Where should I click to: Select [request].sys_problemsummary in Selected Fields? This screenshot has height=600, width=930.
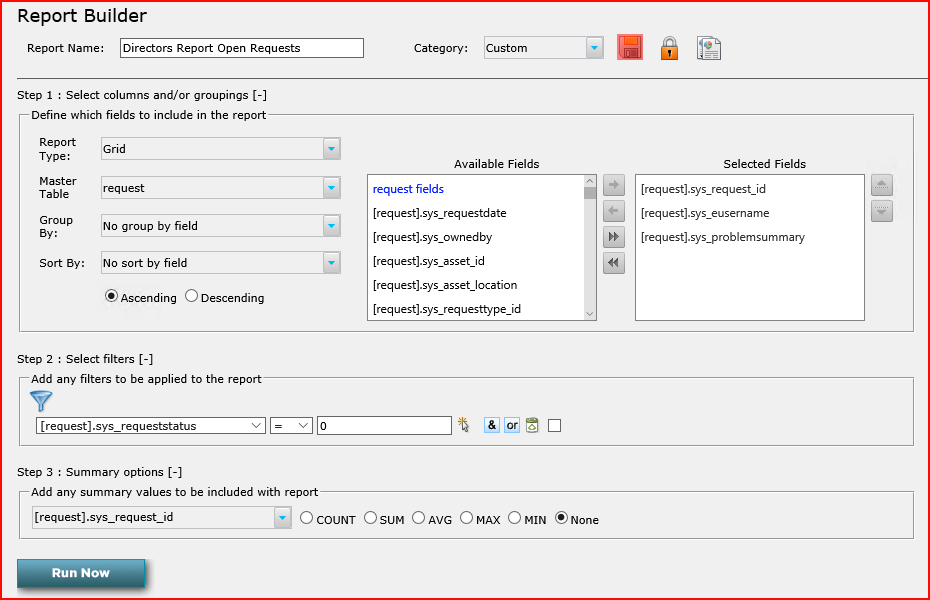tap(723, 237)
